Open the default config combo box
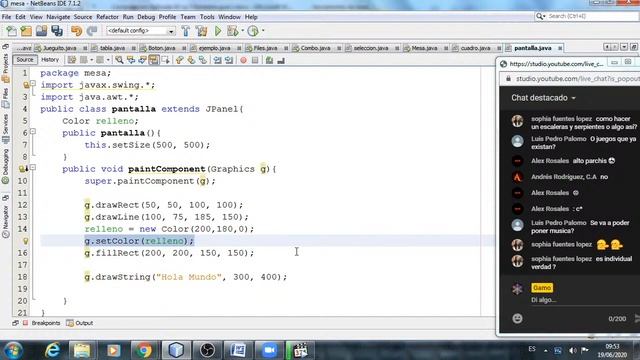 pos(140,31)
